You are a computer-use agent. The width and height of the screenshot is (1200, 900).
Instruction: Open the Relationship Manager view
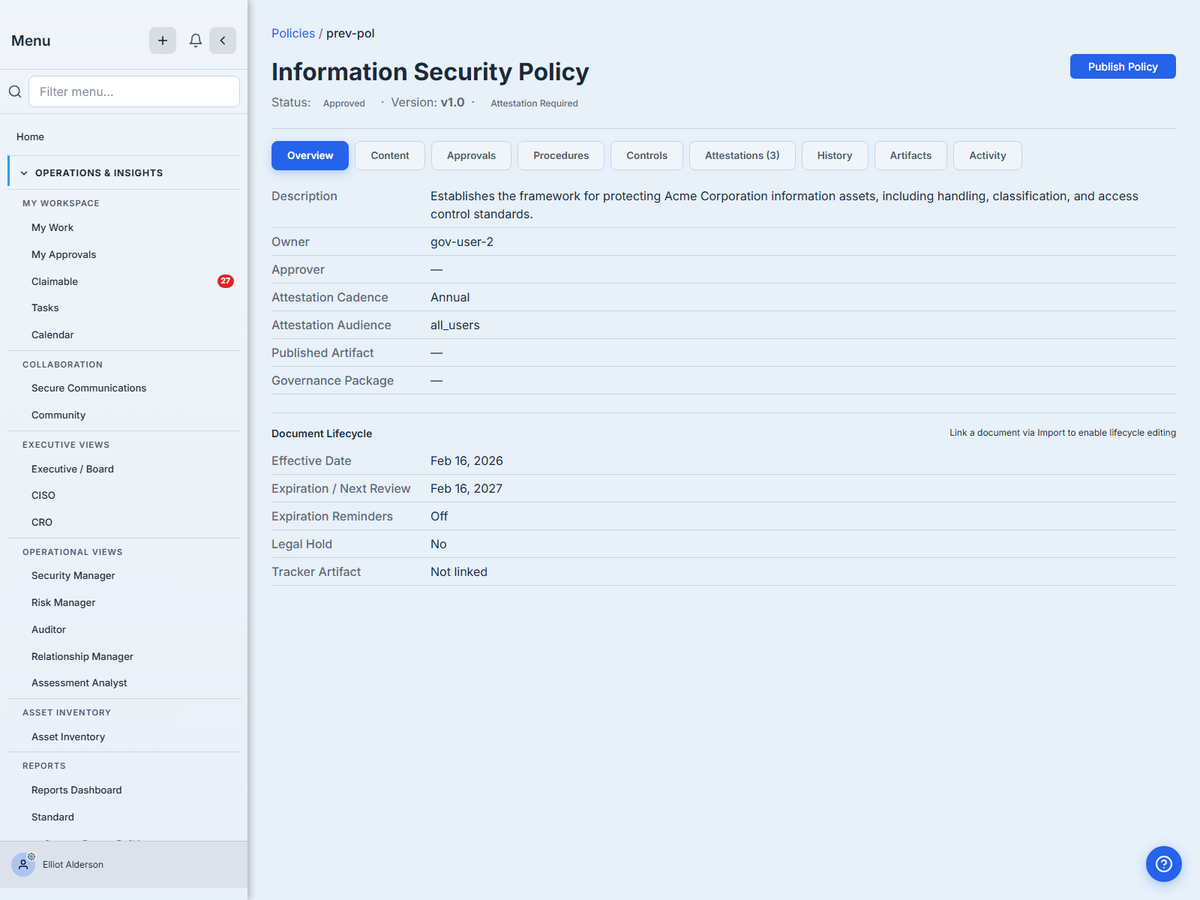82,657
